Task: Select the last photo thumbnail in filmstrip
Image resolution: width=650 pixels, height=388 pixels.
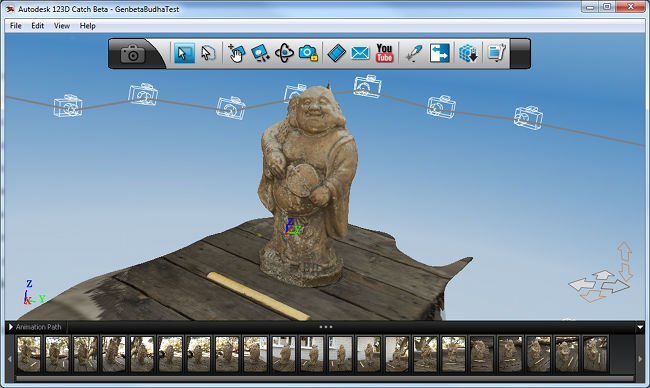Action: (x=595, y=354)
